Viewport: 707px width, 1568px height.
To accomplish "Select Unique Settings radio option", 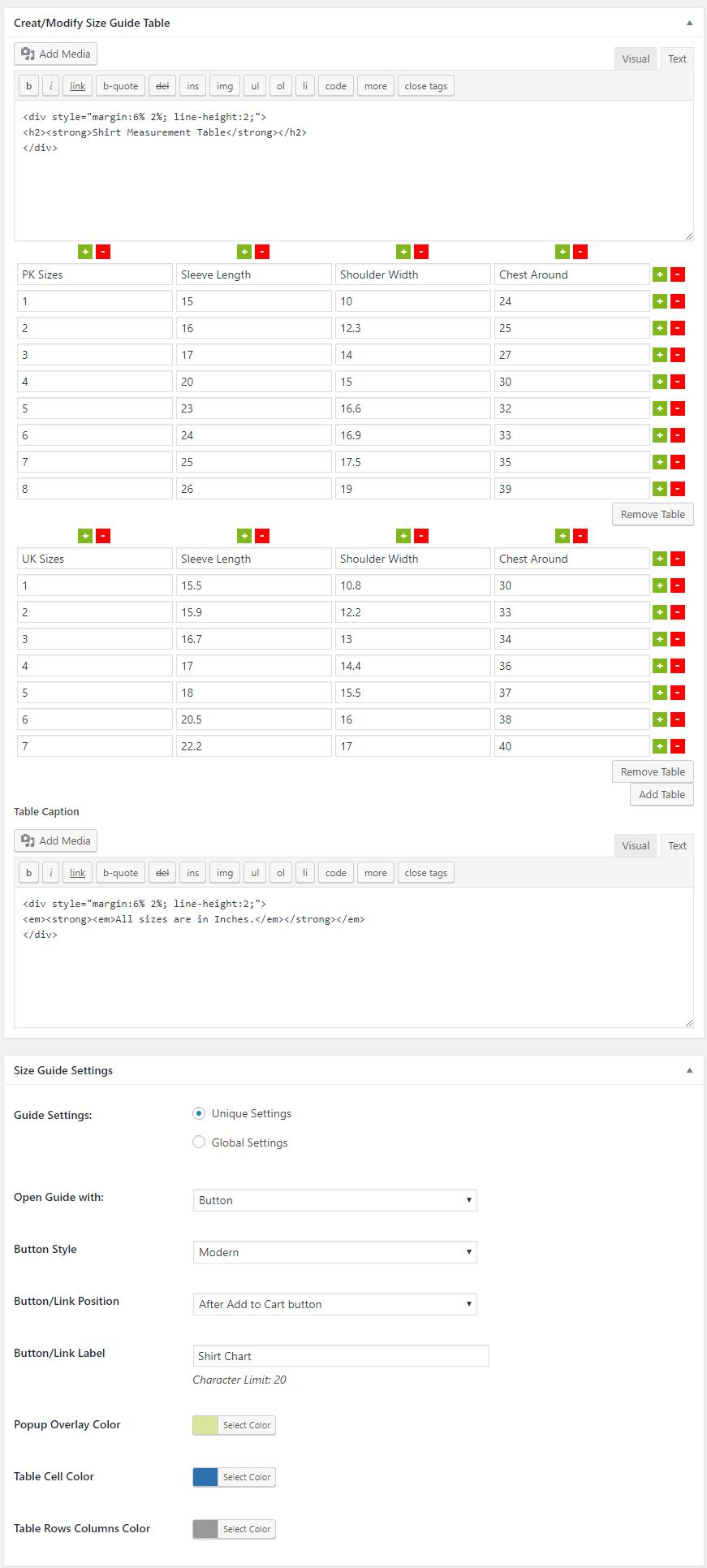I will 199,1113.
